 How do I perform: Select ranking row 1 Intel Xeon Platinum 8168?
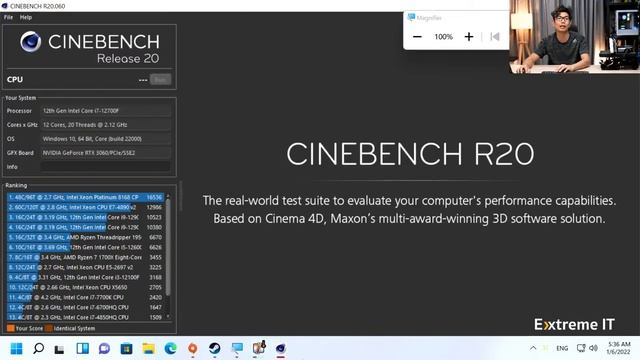pyautogui.click(x=85, y=197)
